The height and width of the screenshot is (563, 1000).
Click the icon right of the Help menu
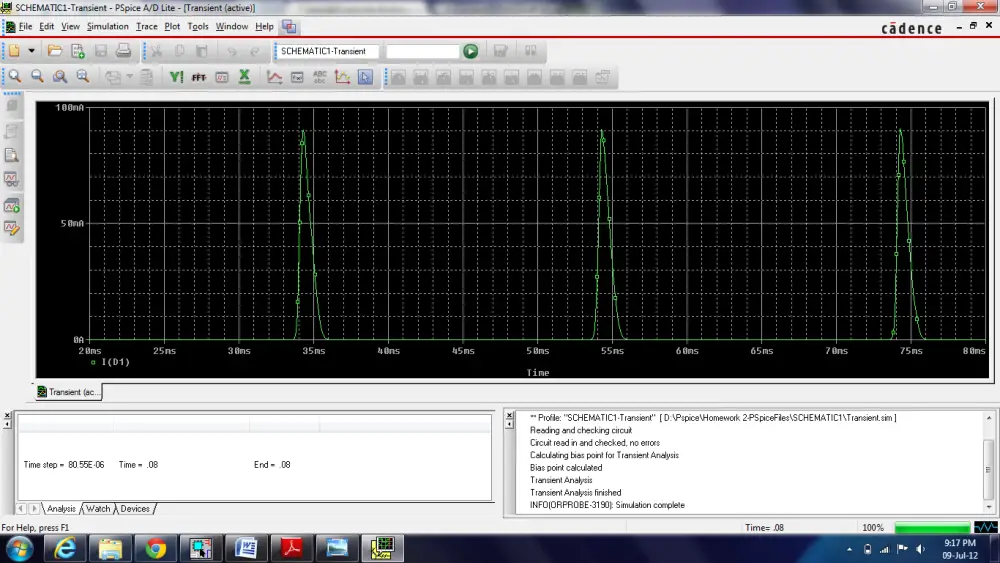[x=289, y=26]
